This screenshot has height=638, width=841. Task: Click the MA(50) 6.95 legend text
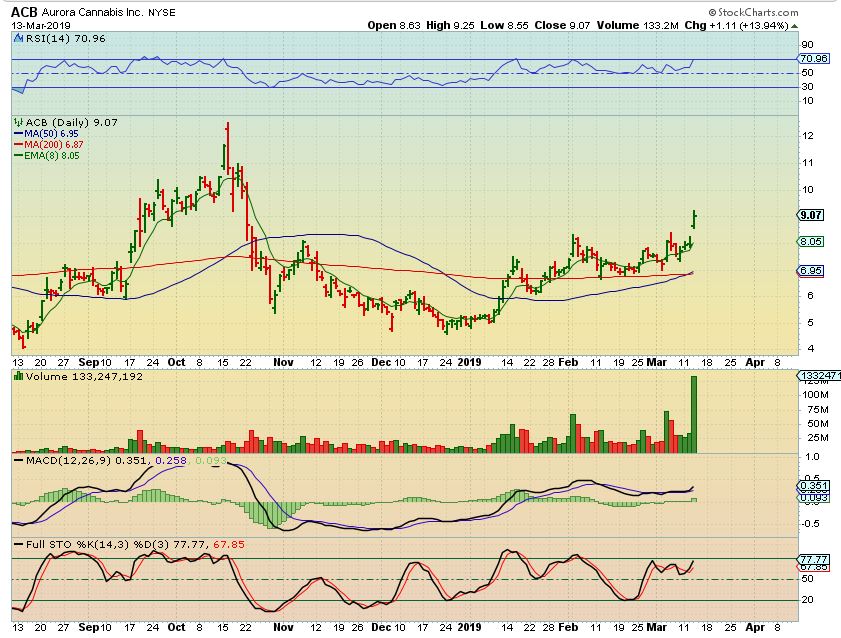click(51, 133)
